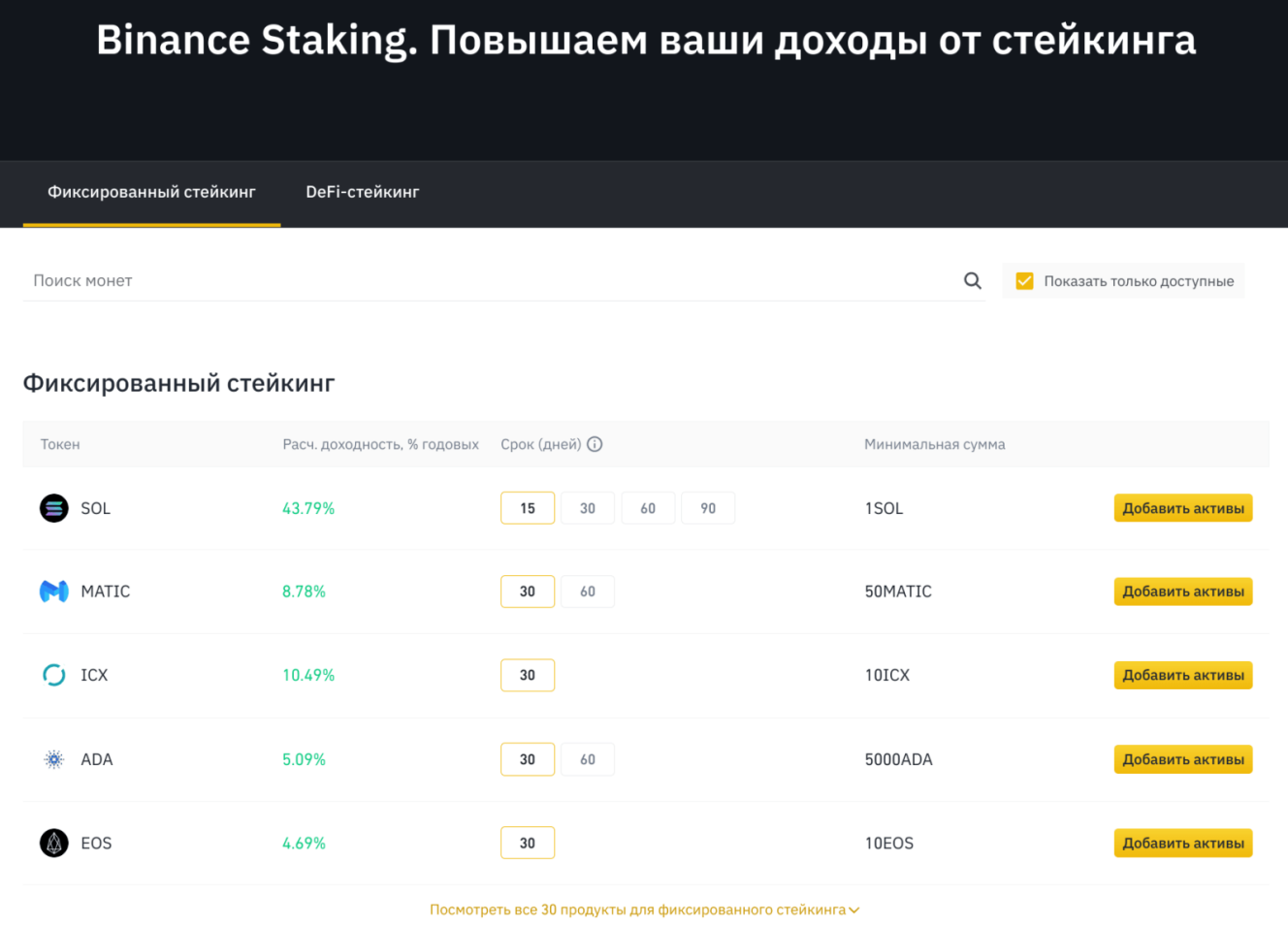The image size is (1288, 926).
Task: Click the search magnifier icon
Action: (972, 280)
